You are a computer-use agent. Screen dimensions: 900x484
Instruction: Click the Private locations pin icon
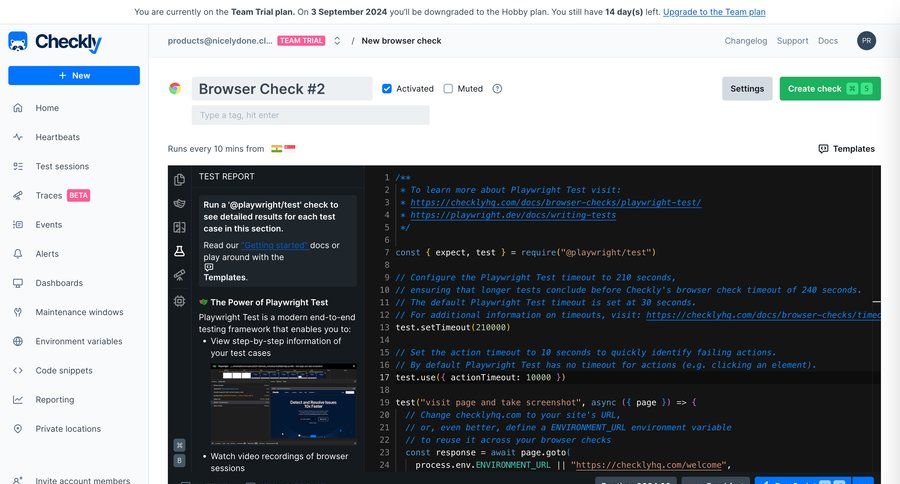tap(18, 429)
